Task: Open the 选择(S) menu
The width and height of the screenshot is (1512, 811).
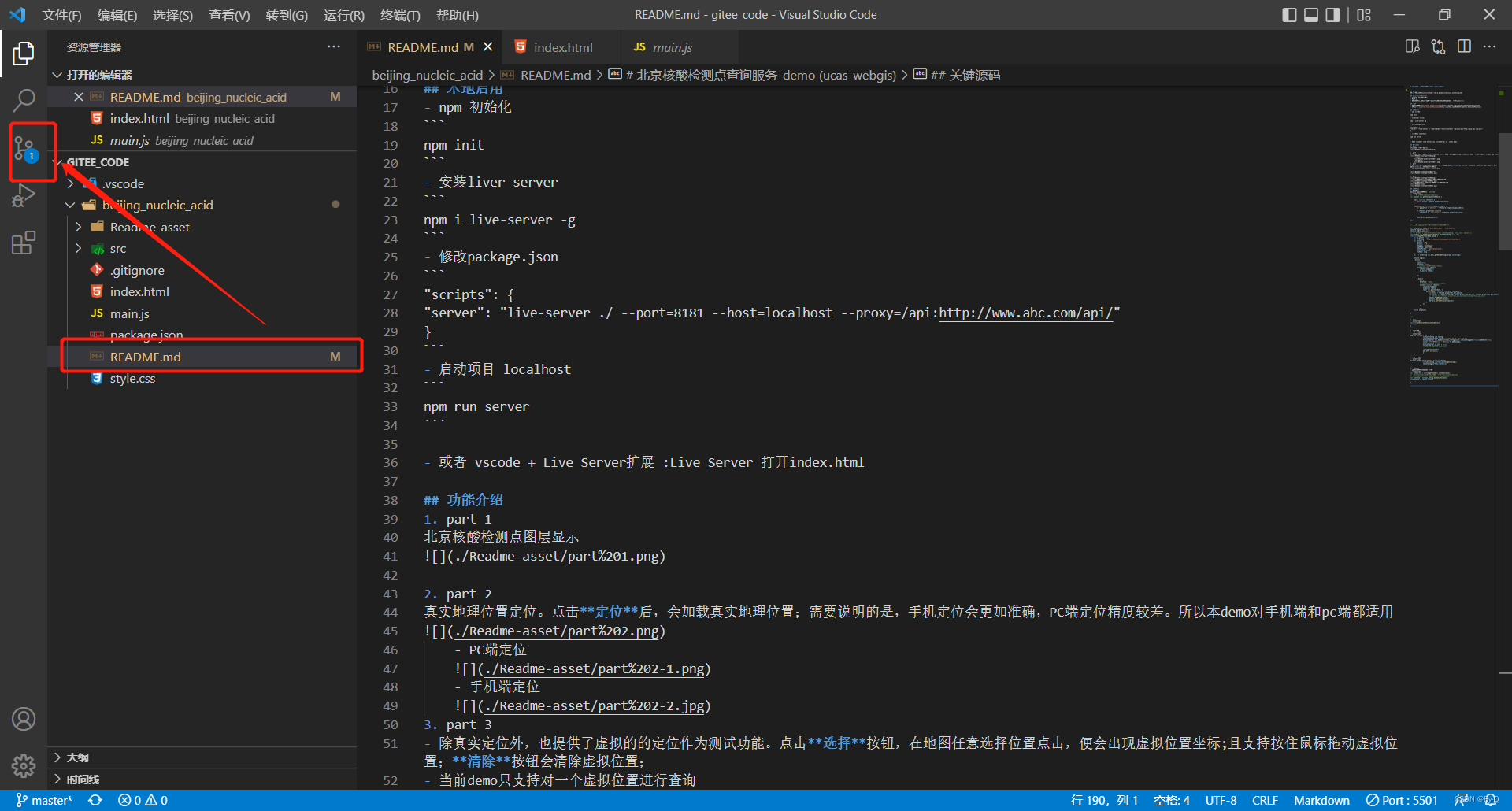Action: pyautogui.click(x=172, y=15)
